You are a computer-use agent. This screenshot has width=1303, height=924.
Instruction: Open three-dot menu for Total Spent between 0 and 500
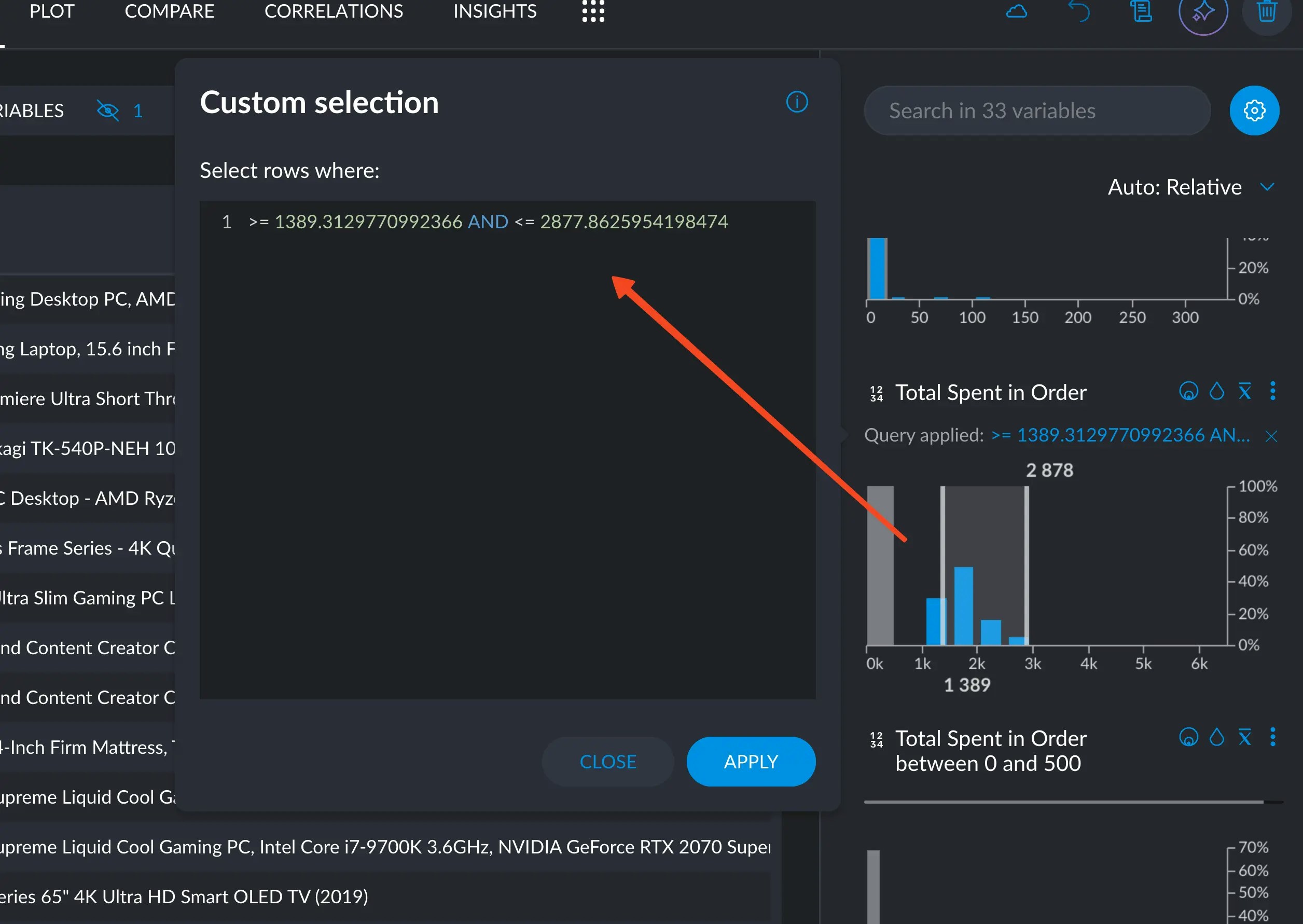(1273, 737)
